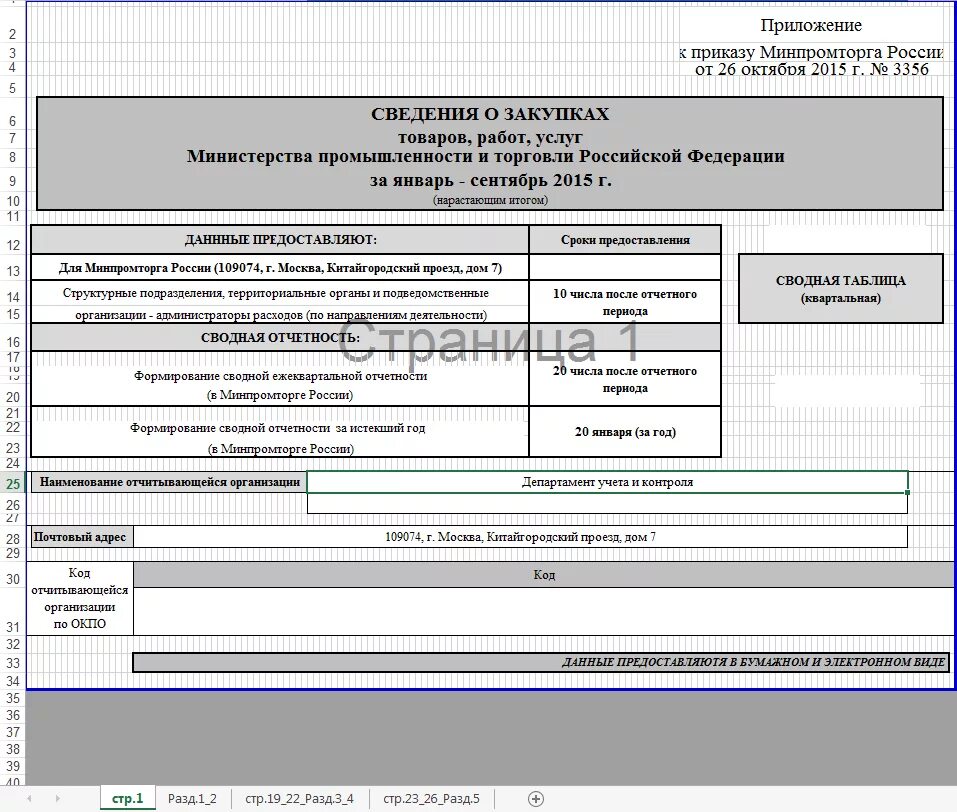Select the empty cell below the gray Код header
Screen dimensions: 957x812
543,611
